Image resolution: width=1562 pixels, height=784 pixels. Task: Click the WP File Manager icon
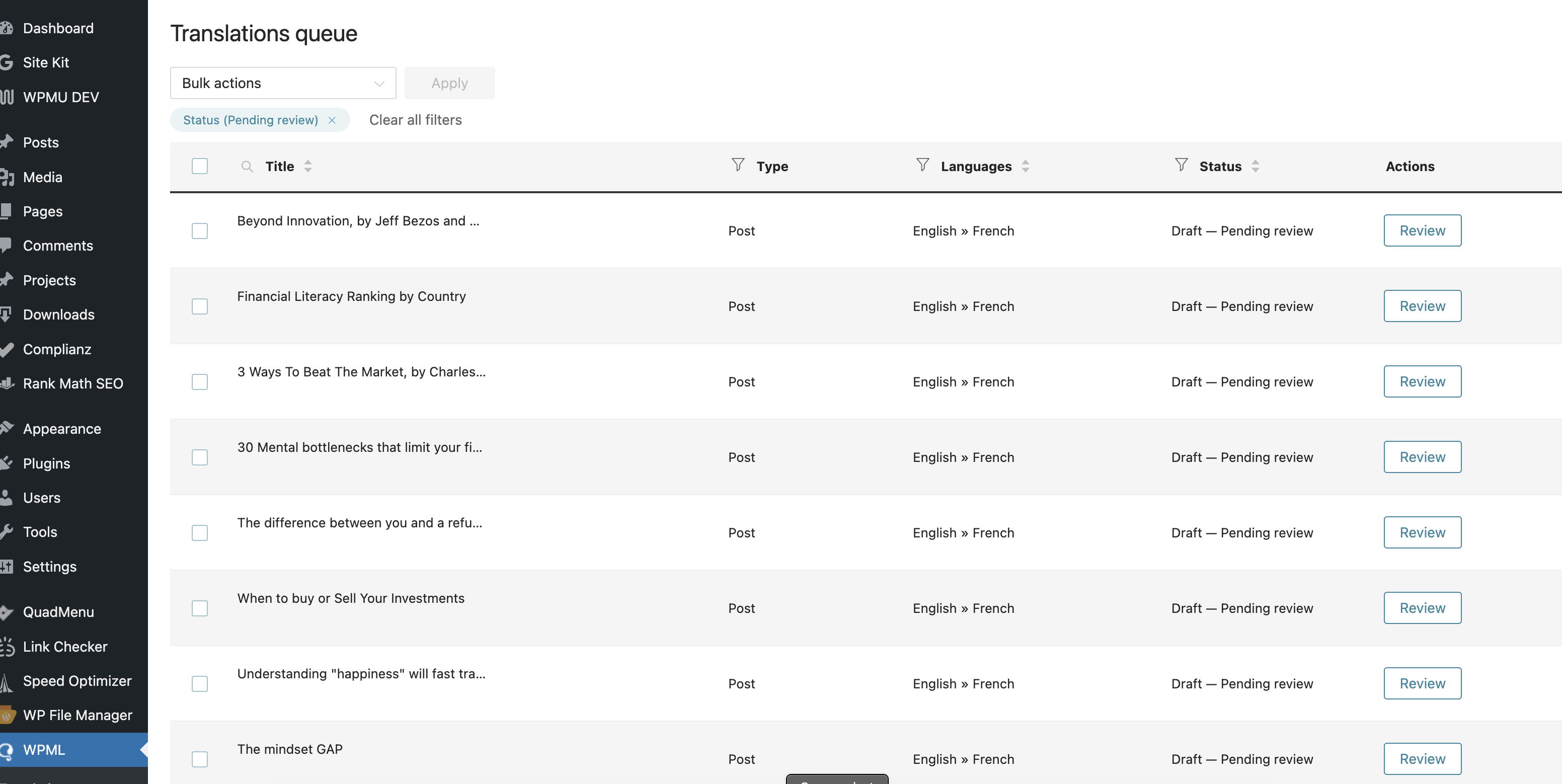7,715
